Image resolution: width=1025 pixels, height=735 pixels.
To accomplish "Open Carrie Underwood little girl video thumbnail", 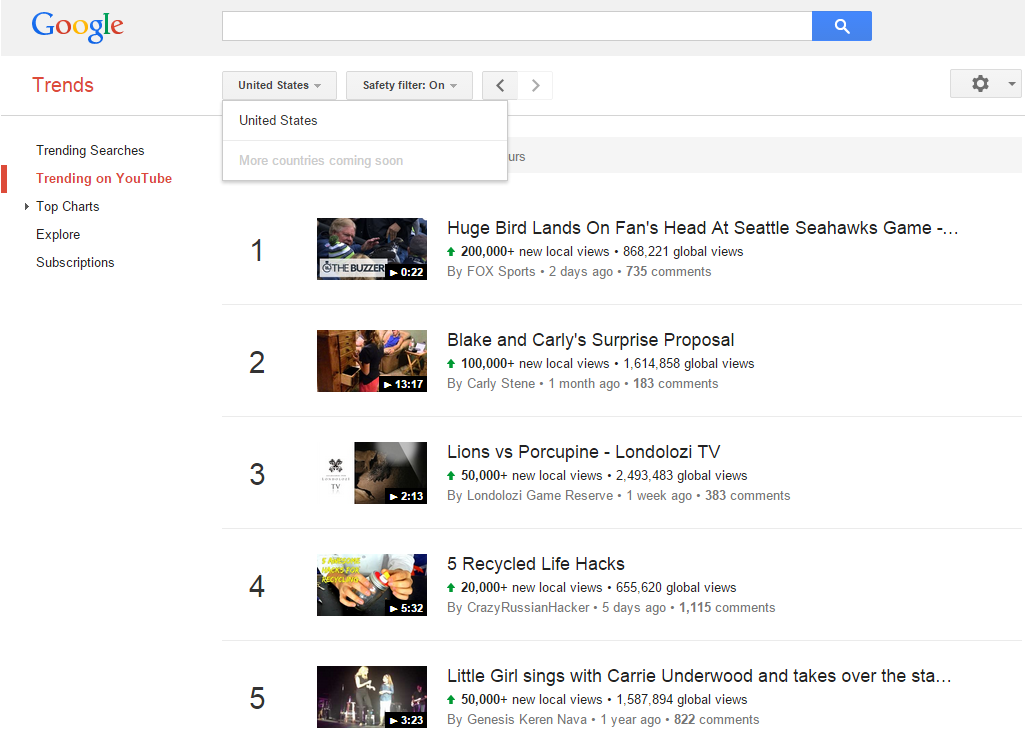I will 372,696.
